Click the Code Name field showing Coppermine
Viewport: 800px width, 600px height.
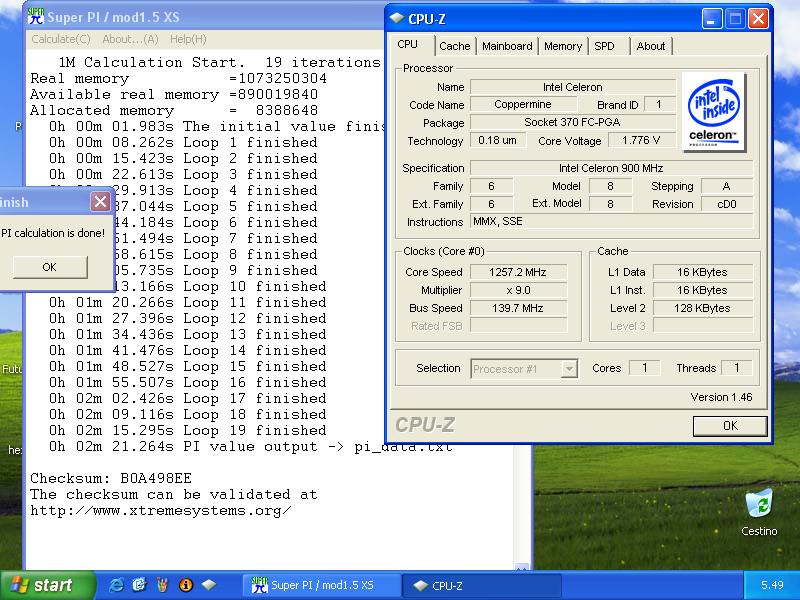pos(523,104)
